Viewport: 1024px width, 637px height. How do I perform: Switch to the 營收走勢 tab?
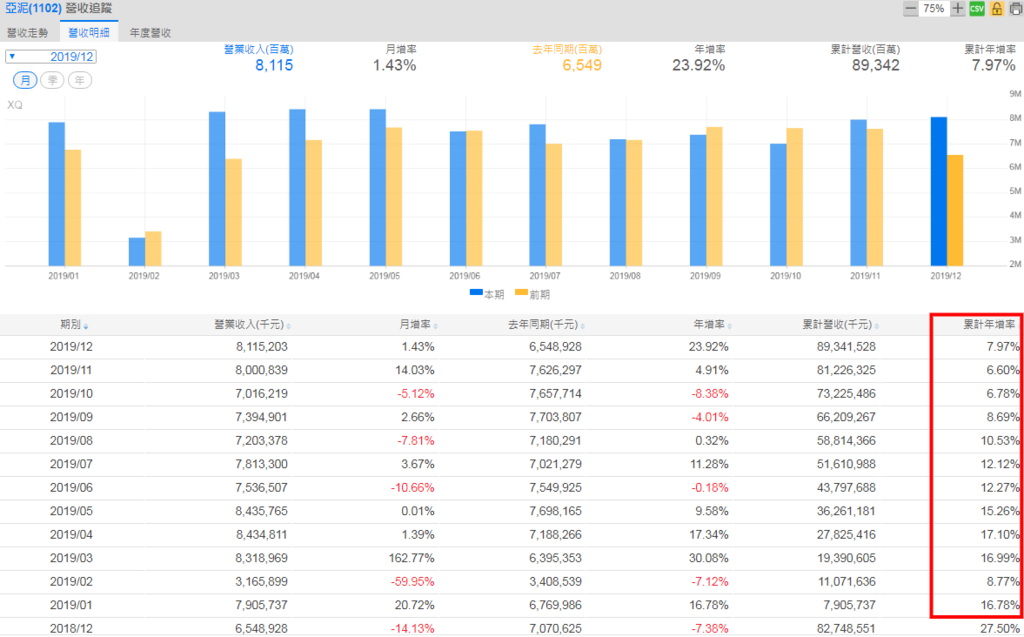coord(27,33)
